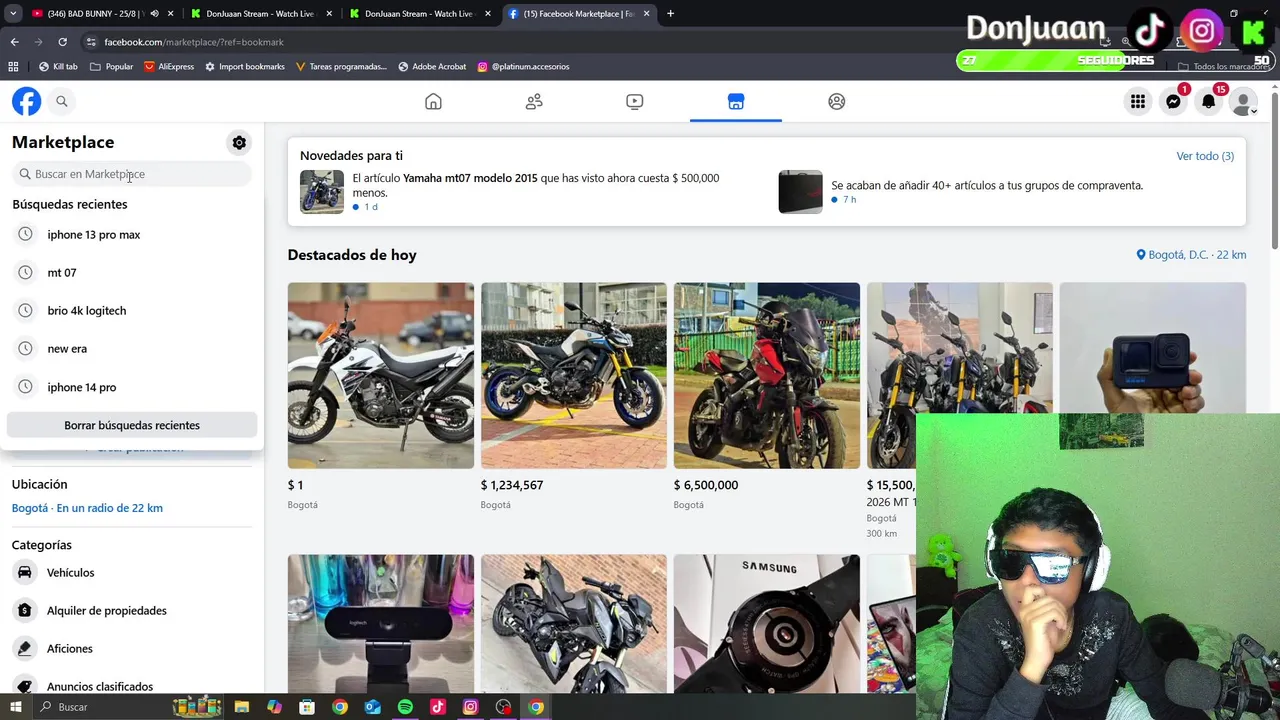This screenshot has width=1280, height=720.
Task: Open the Kill tab bookmark
Action: 58,67
